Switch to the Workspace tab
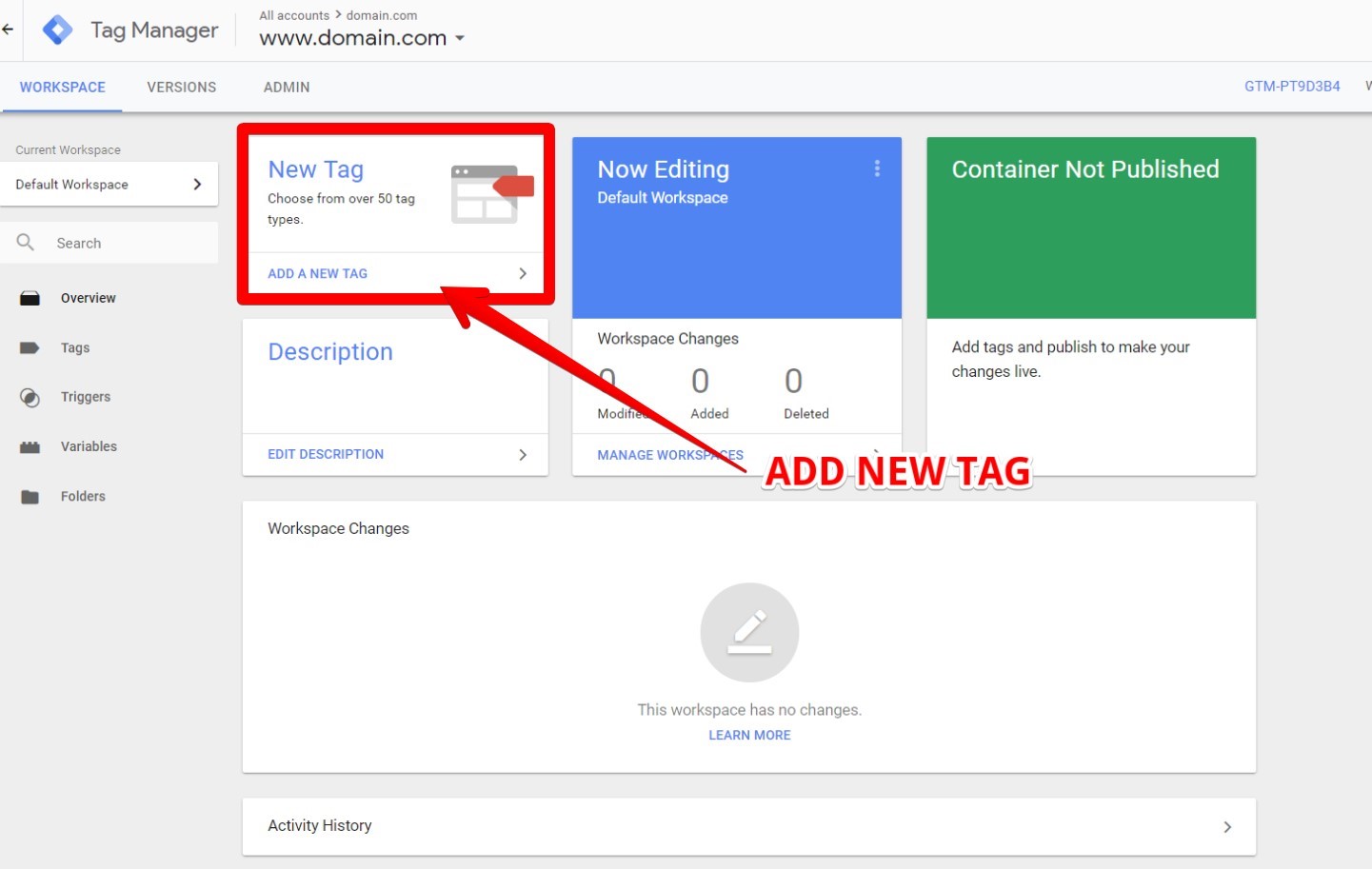This screenshot has height=869, width=1372. 63,87
